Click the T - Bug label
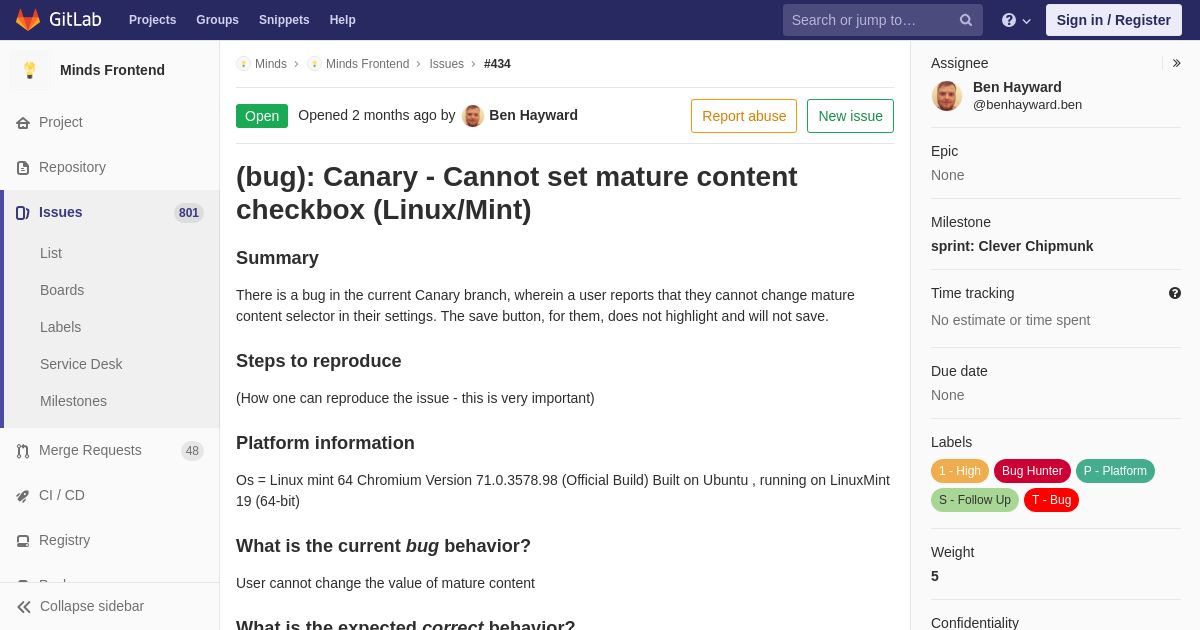Viewport: 1200px width, 630px height. click(1051, 500)
